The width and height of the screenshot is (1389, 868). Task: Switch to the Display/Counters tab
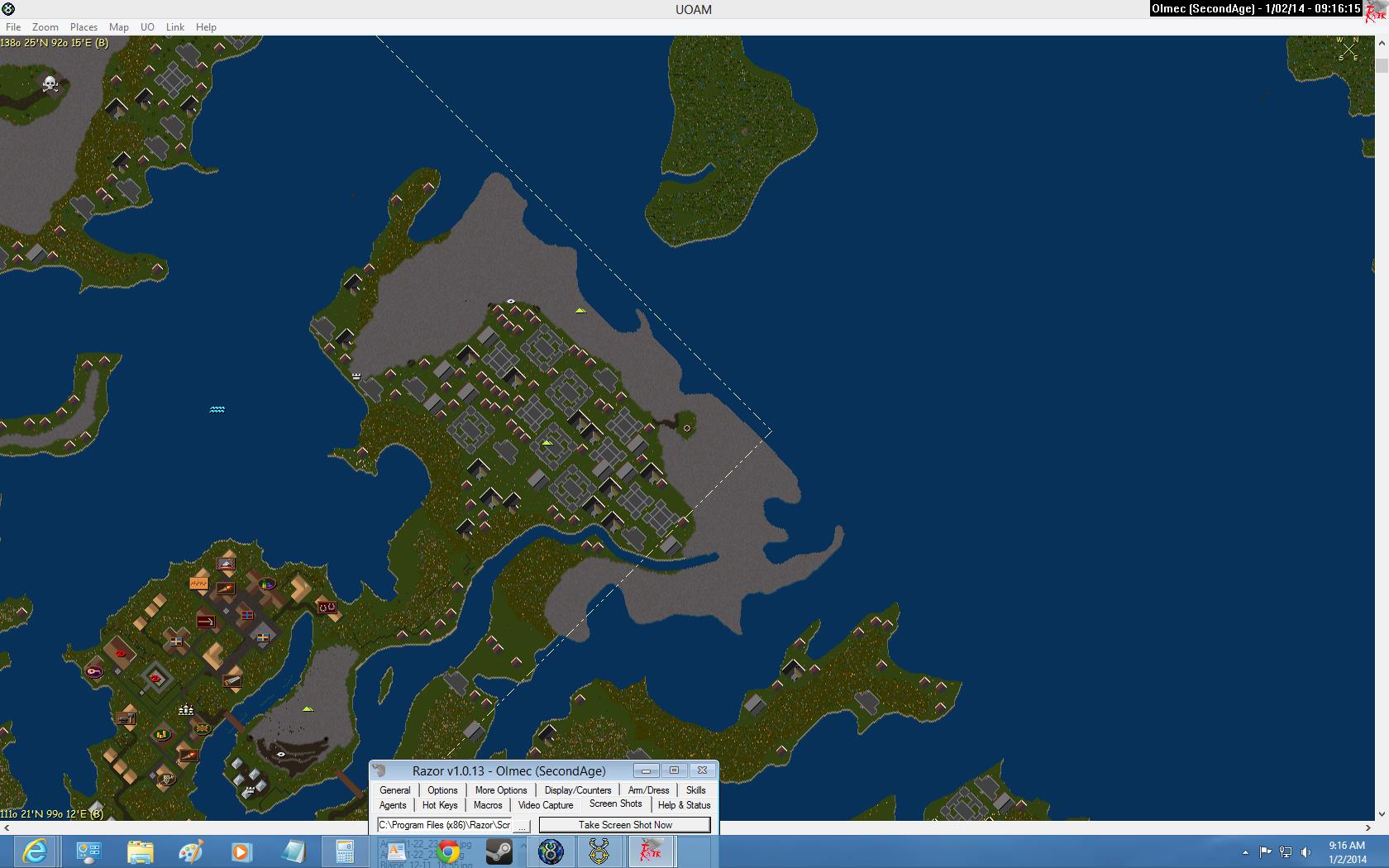(577, 790)
